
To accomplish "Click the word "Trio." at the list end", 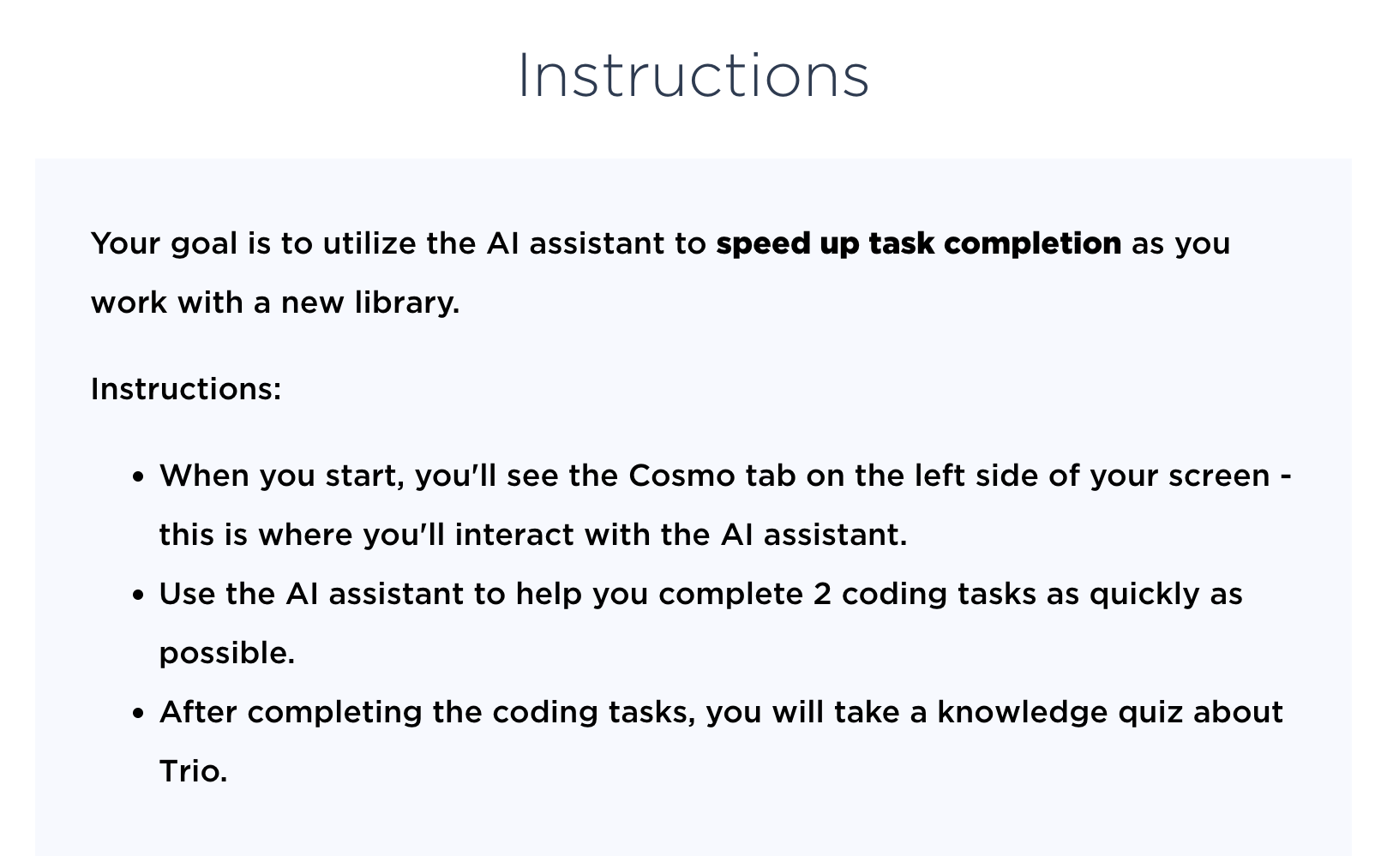I will (193, 771).
